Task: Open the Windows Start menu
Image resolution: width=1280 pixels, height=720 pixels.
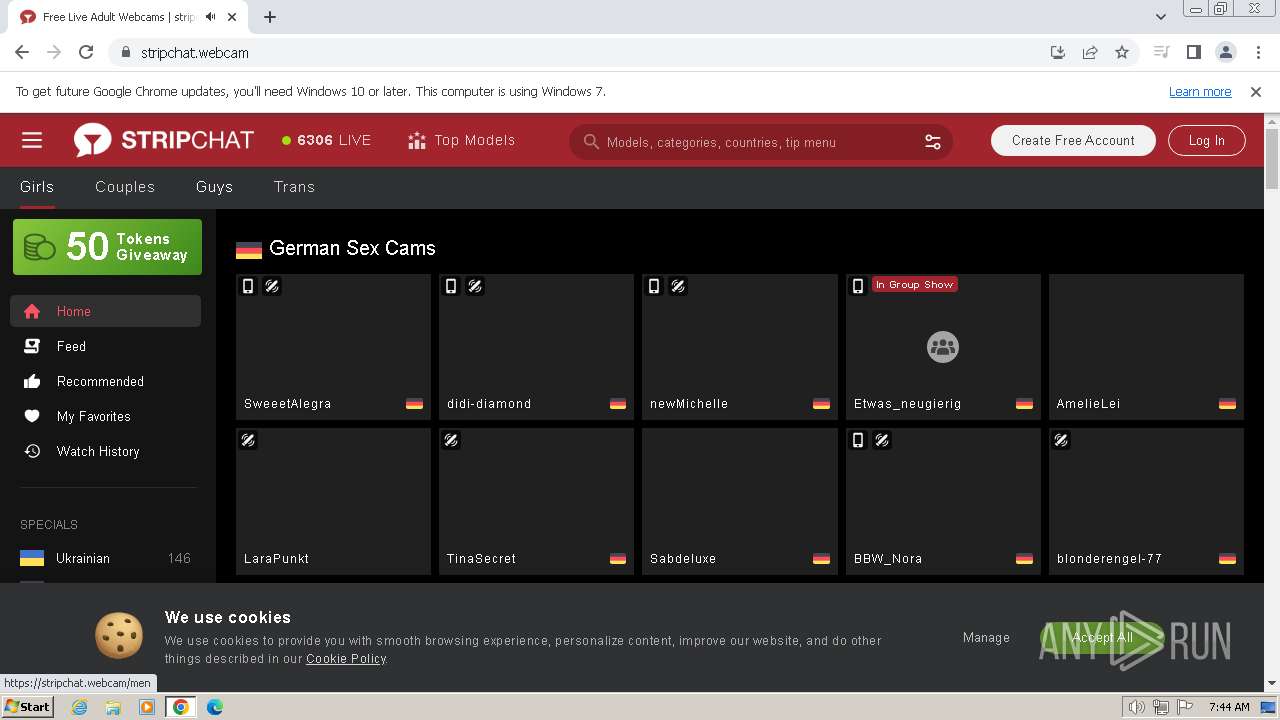Action: [x=27, y=707]
